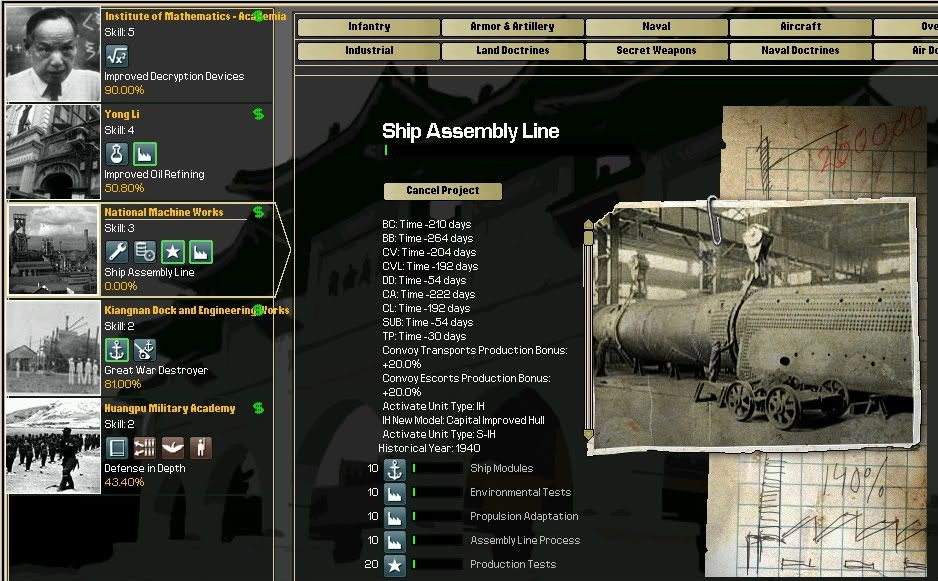This screenshot has width=938, height=581.
Task: Click the wrench icon for National Machine Works
Action: [x=116, y=251]
